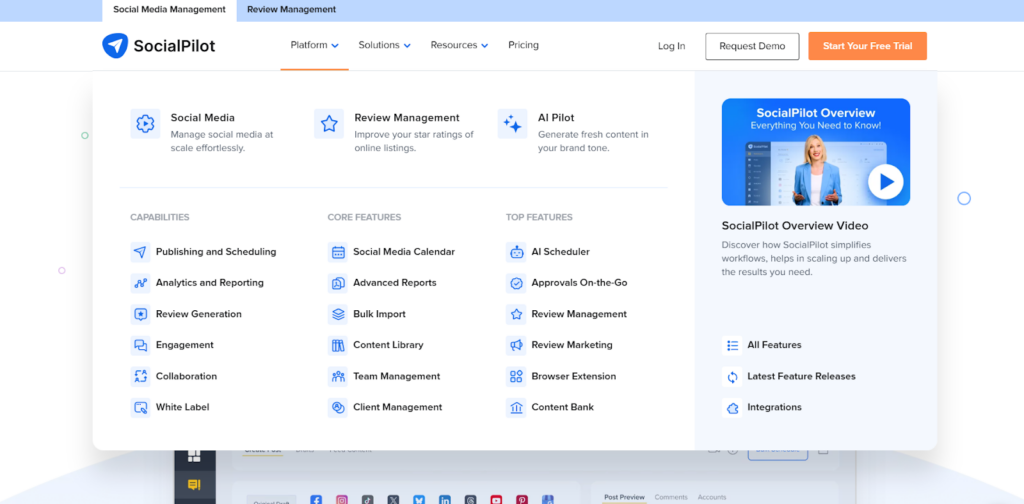The image size is (1024, 504).
Task: Click the SocialPilot paper plane logo icon
Action: (115, 46)
